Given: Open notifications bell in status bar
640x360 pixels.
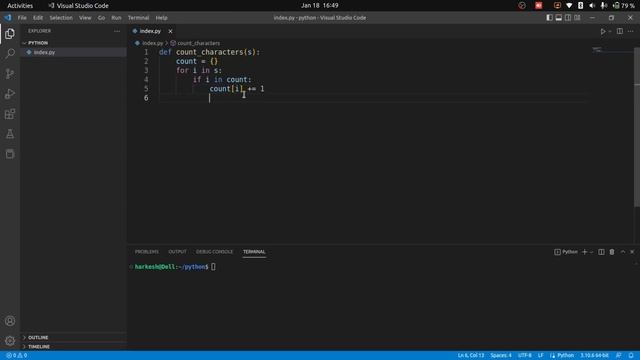Looking at the screenshot, I should pyautogui.click(x=631, y=356).
